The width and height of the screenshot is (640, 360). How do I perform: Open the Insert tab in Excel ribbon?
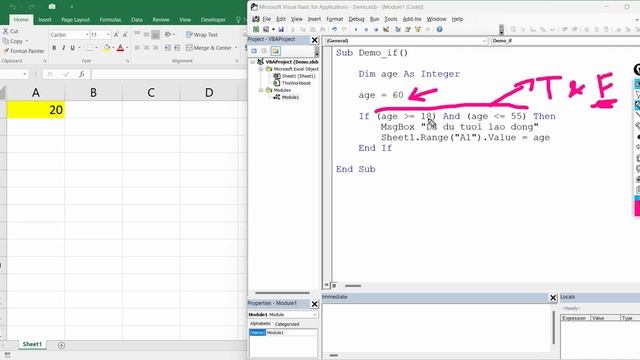pyautogui.click(x=45, y=20)
